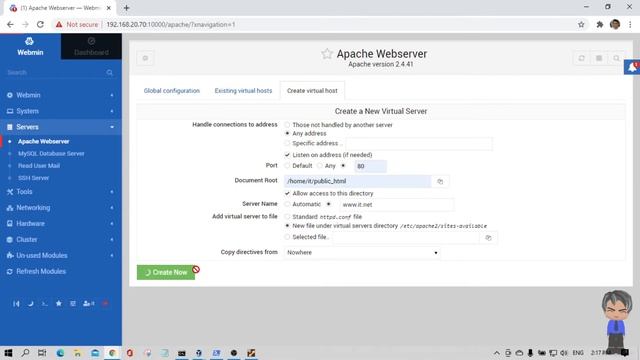Collapse the sidebar using the bottom toggle icon
The height and width of the screenshot is (360, 640).
click(16, 304)
